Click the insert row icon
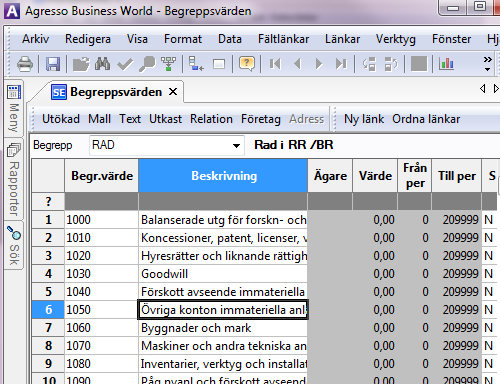This screenshot has height=384, width=500. pos(196,63)
